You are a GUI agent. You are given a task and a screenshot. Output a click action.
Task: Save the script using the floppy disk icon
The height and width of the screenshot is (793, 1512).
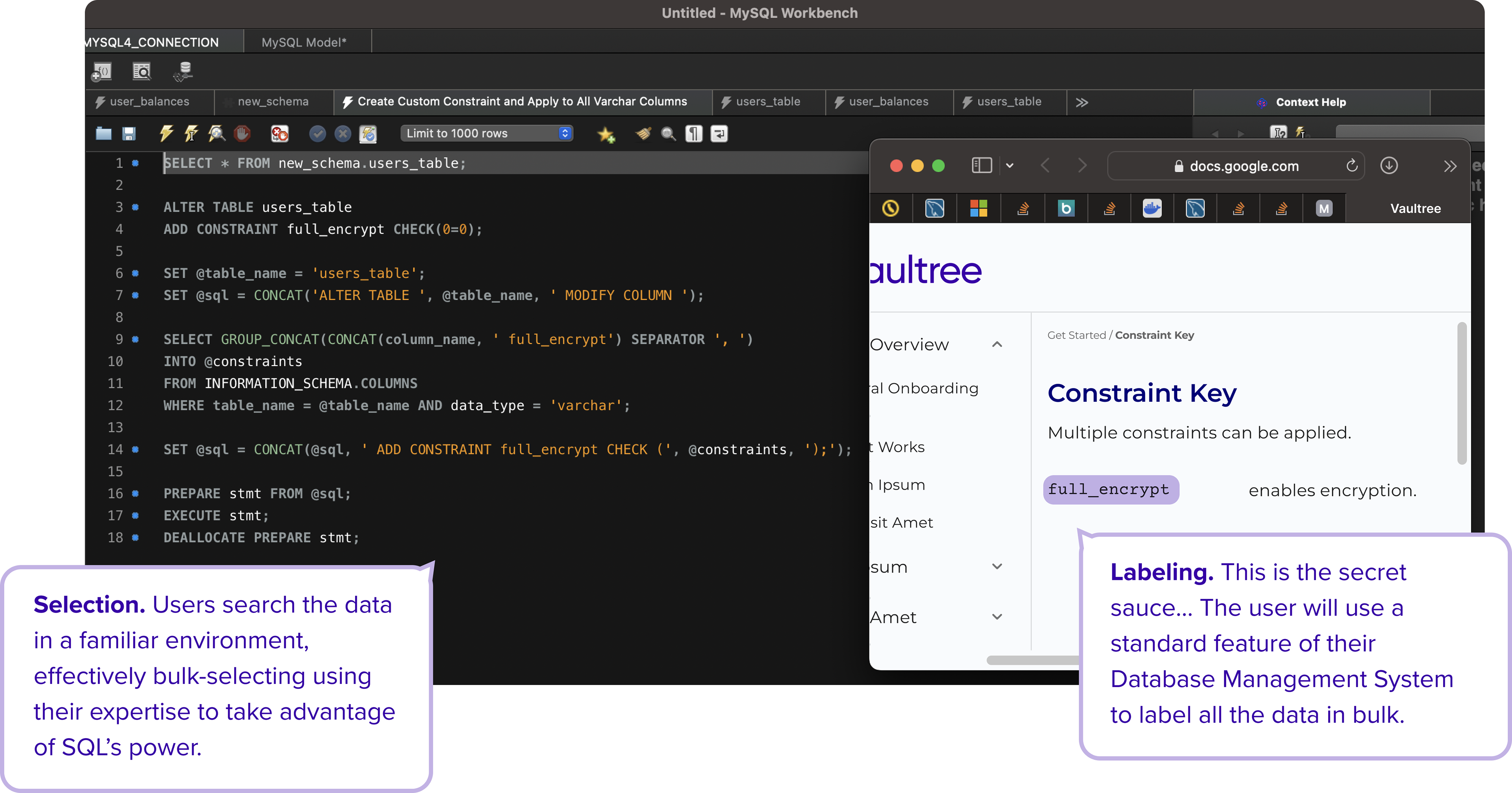point(129,134)
